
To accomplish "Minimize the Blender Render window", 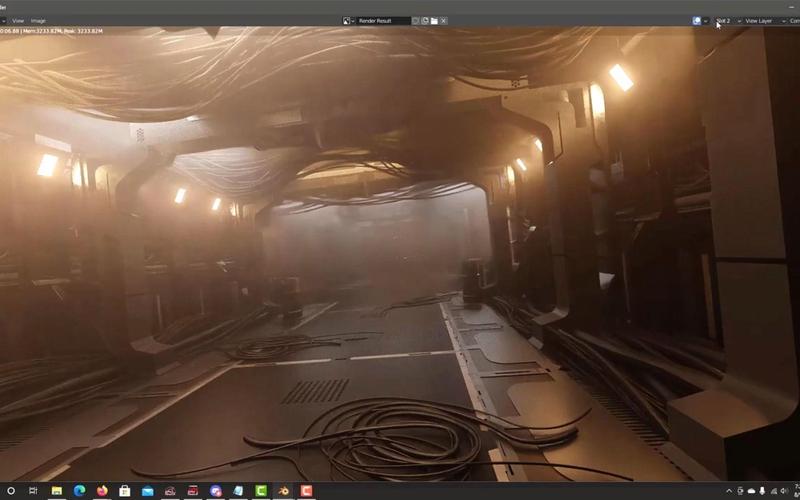I will click(x=791, y=7).
